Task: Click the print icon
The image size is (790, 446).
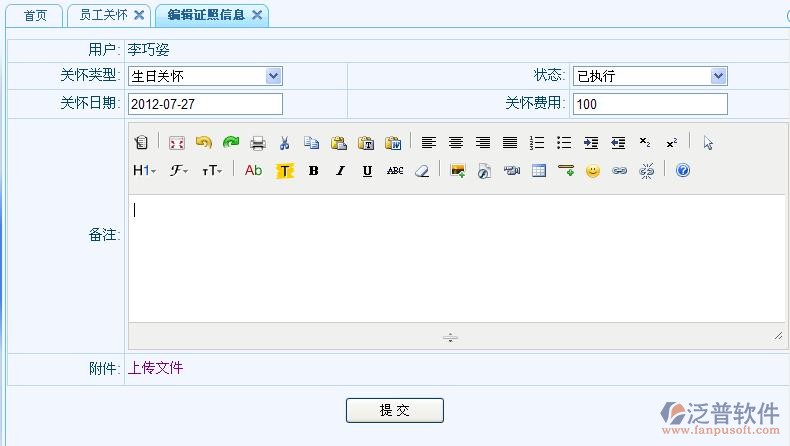Action: pos(258,143)
